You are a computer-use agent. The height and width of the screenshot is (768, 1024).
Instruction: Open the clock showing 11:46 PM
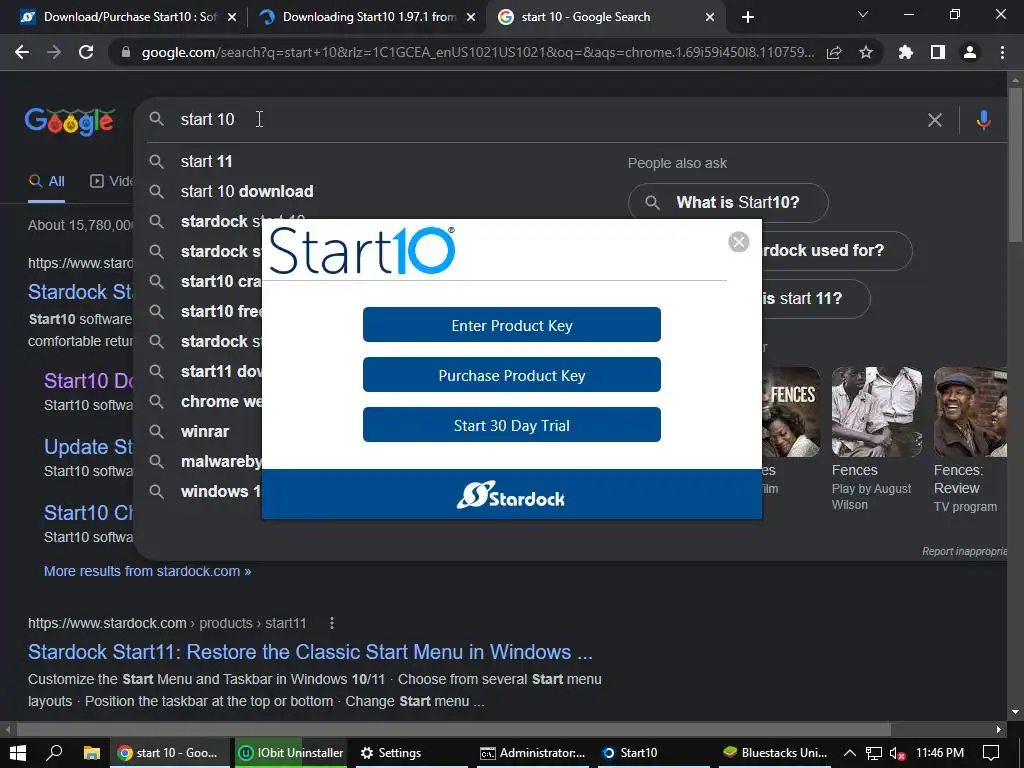tap(940, 753)
